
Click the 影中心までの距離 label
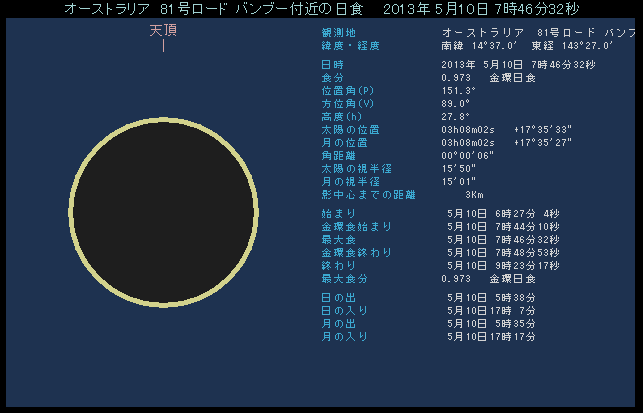[x=353, y=194]
